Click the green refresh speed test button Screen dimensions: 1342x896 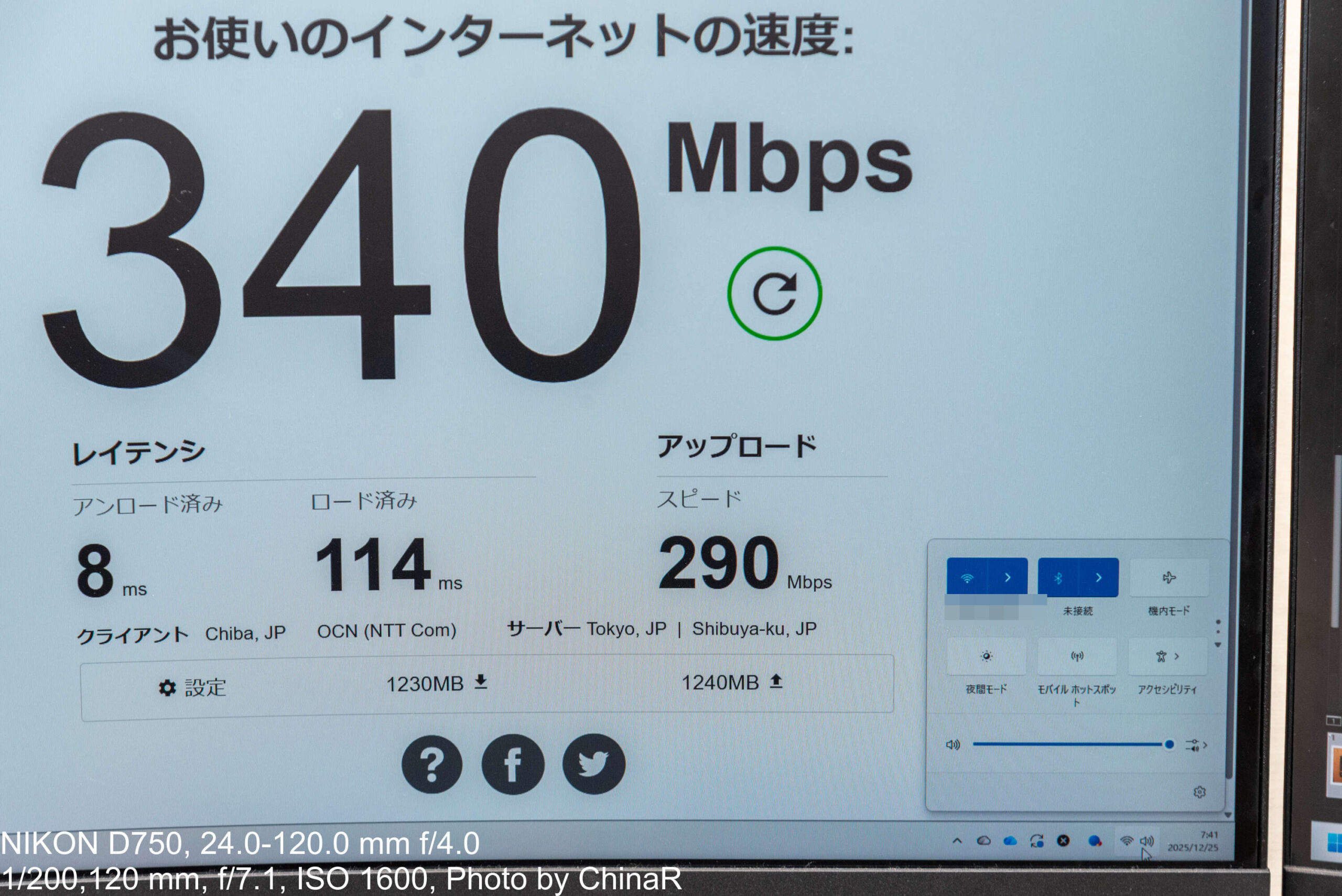pyautogui.click(x=774, y=293)
